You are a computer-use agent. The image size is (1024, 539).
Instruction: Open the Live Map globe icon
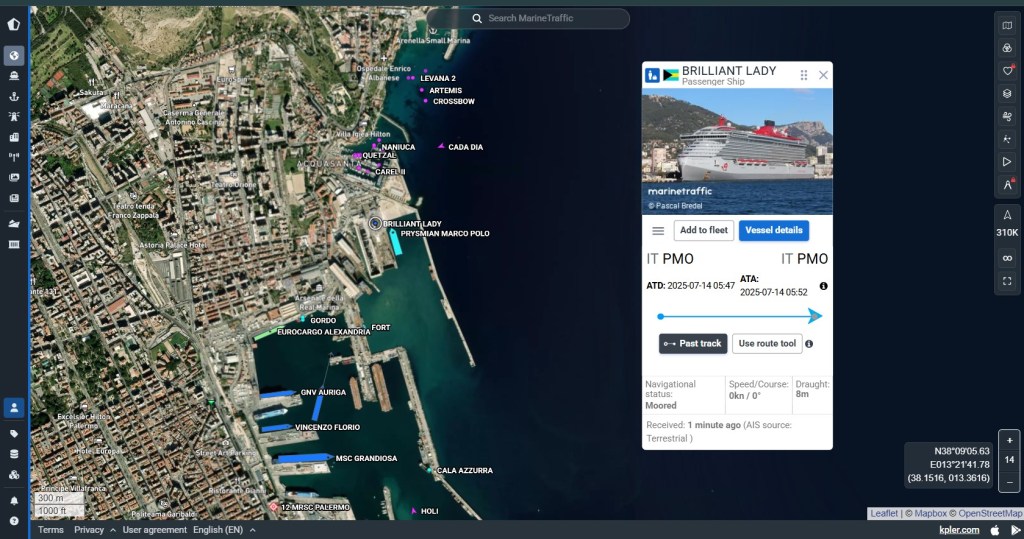point(14,56)
